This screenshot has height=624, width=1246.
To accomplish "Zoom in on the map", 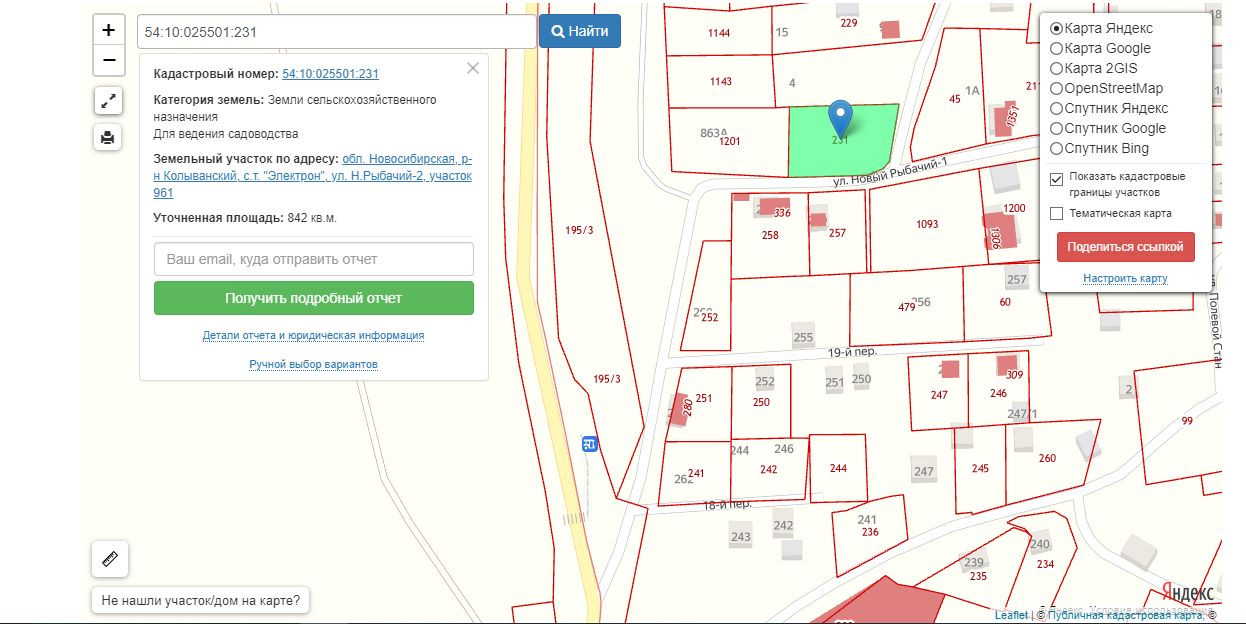I will (x=108, y=30).
